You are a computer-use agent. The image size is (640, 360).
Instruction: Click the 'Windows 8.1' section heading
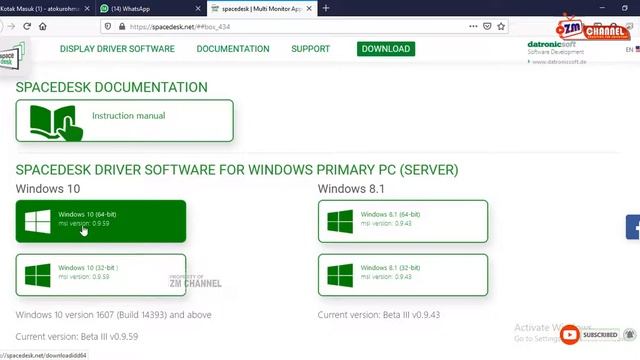coord(351,189)
